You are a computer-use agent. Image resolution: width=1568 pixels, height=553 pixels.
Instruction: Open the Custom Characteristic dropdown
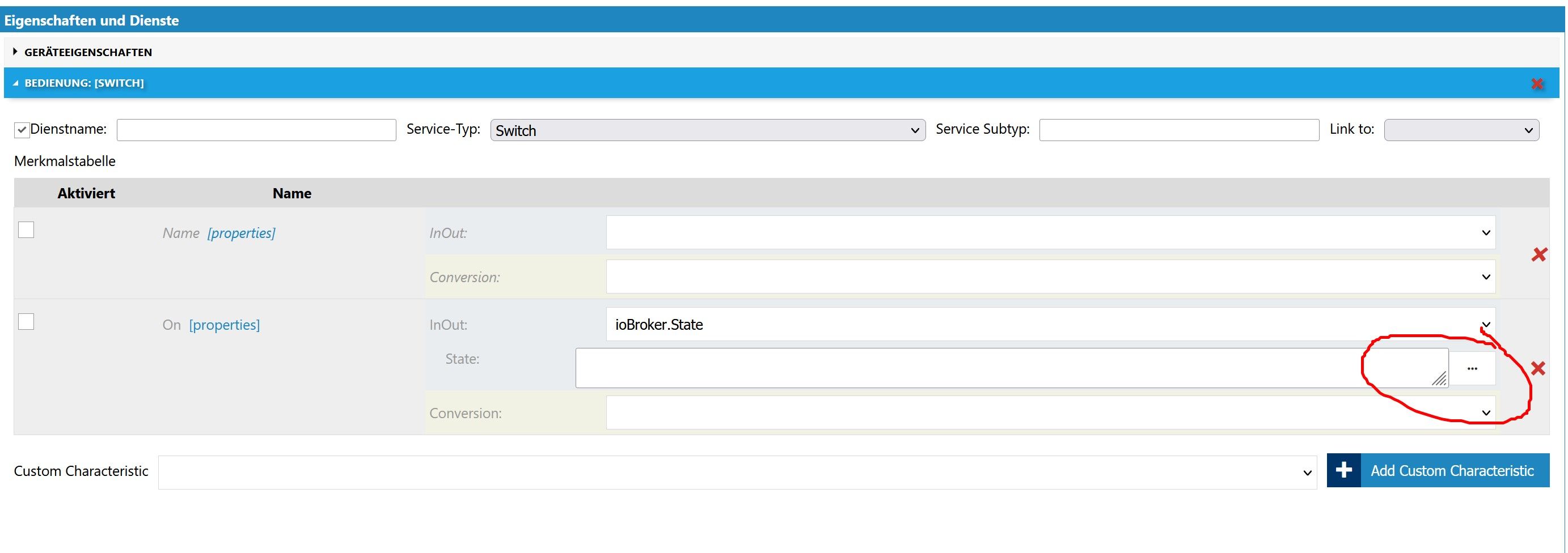click(737, 472)
